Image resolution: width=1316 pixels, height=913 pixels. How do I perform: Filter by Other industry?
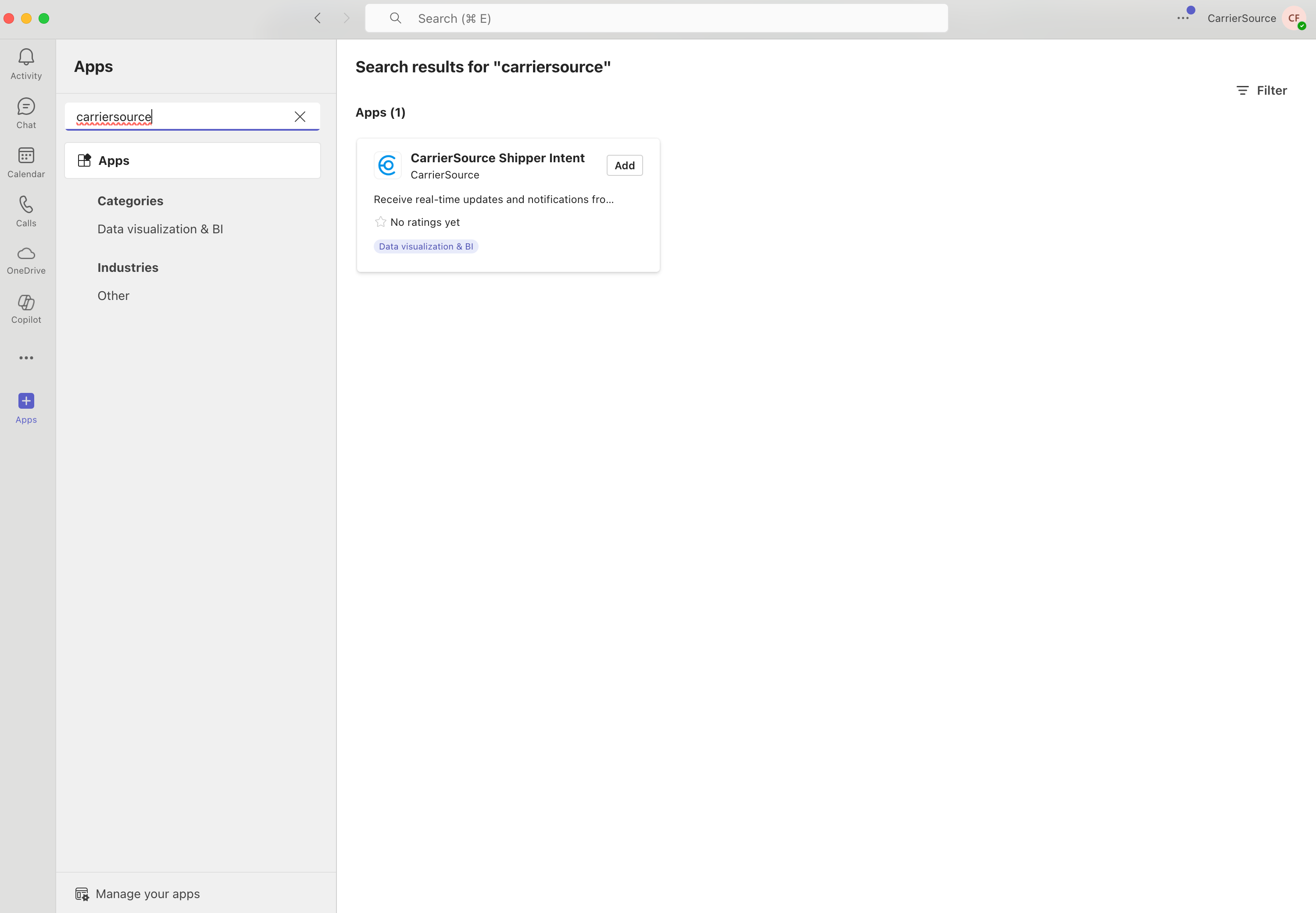113,296
